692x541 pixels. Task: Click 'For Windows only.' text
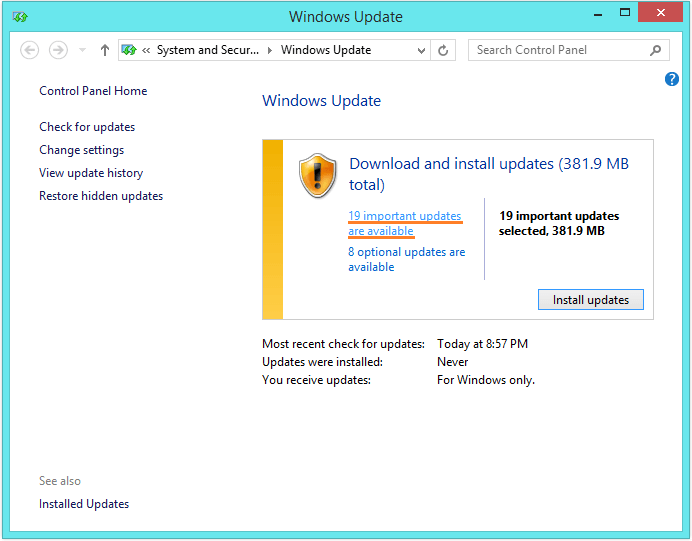point(485,380)
